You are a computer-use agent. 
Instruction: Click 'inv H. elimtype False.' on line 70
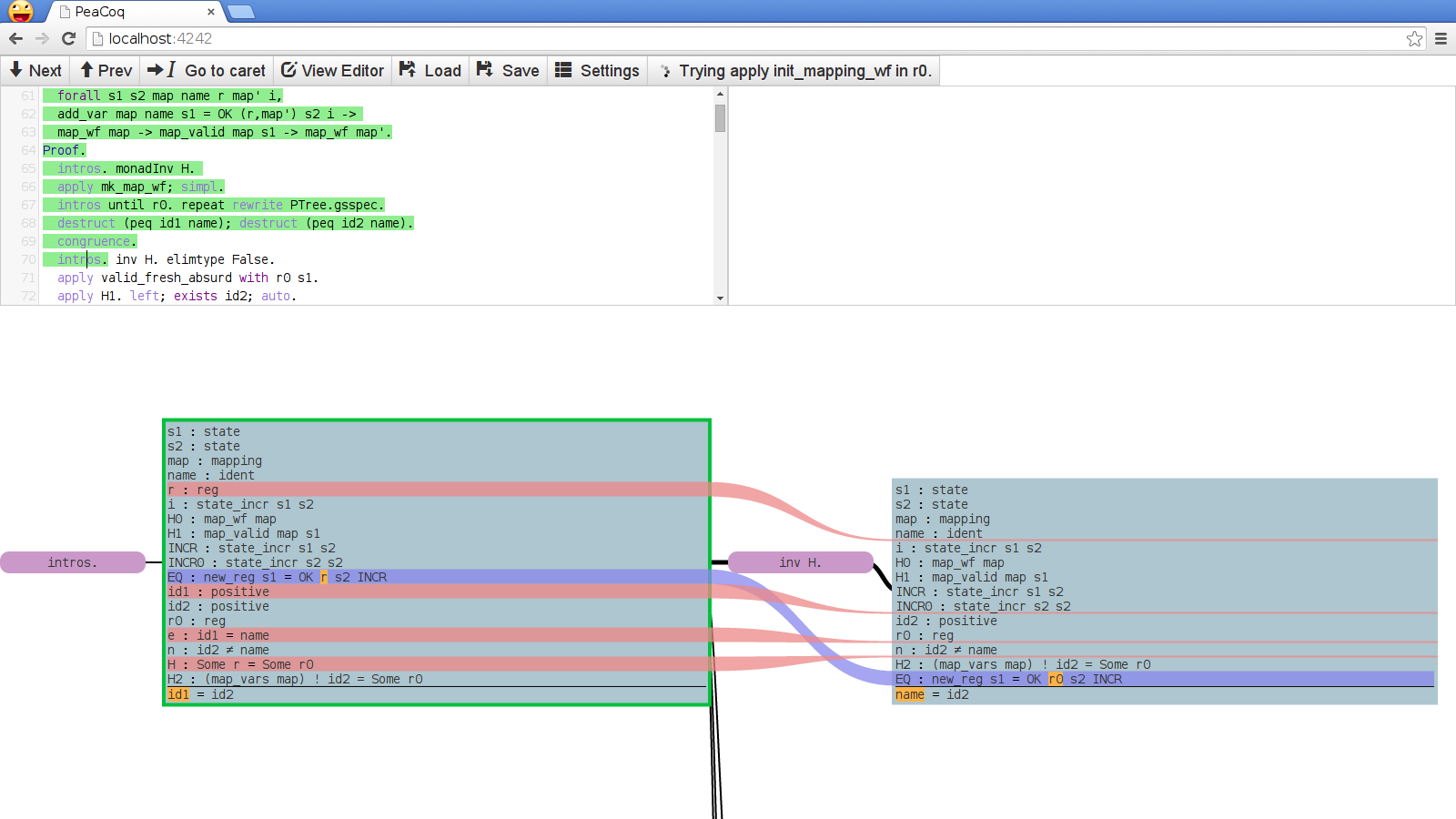tap(195, 259)
